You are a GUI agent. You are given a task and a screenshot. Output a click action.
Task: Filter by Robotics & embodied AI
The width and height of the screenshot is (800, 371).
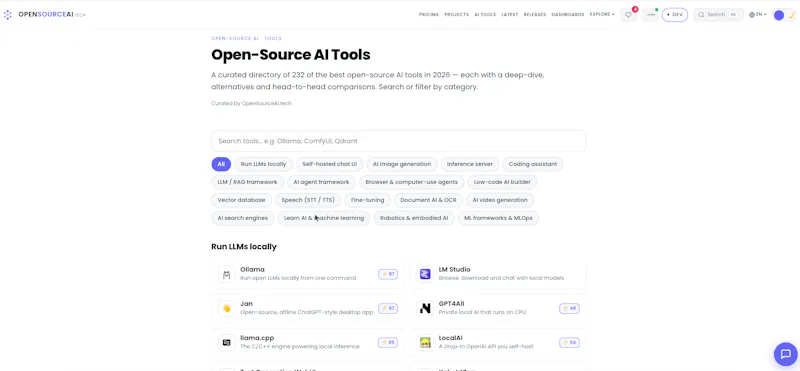click(414, 218)
